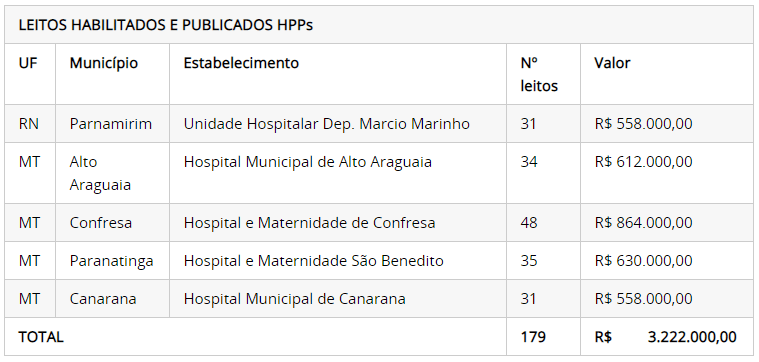Click the Valor column header
This screenshot has height=362, width=759.
coord(612,63)
